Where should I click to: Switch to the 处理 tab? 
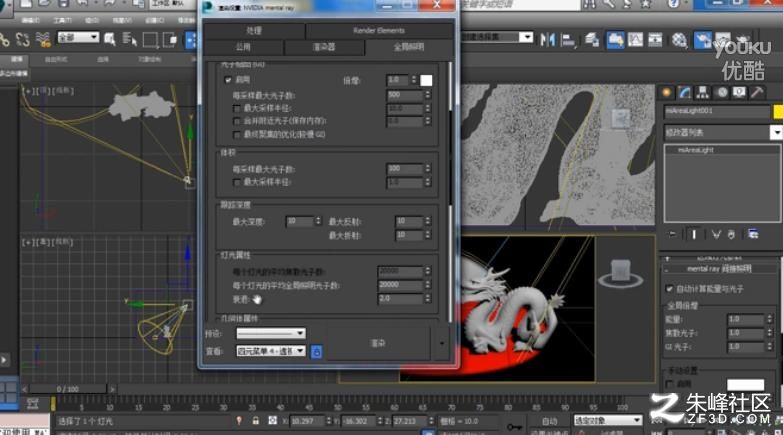[x=254, y=30]
